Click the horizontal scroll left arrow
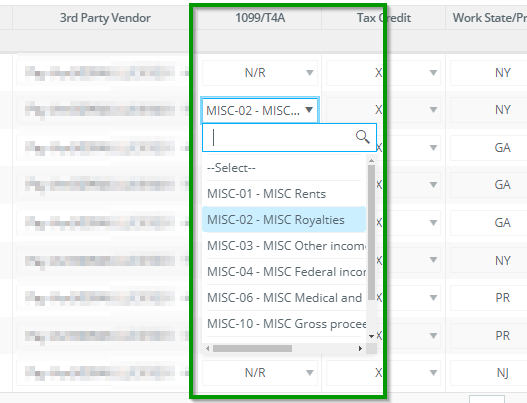527x403 pixels. coord(208,348)
